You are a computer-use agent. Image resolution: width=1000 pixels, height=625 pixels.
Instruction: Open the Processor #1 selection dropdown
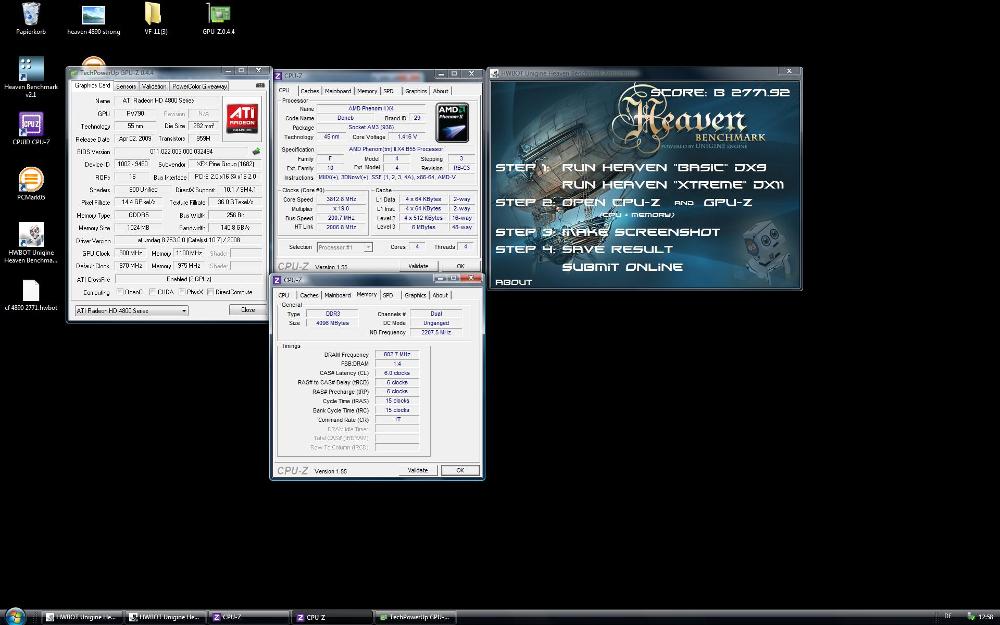click(x=344, y=247)
